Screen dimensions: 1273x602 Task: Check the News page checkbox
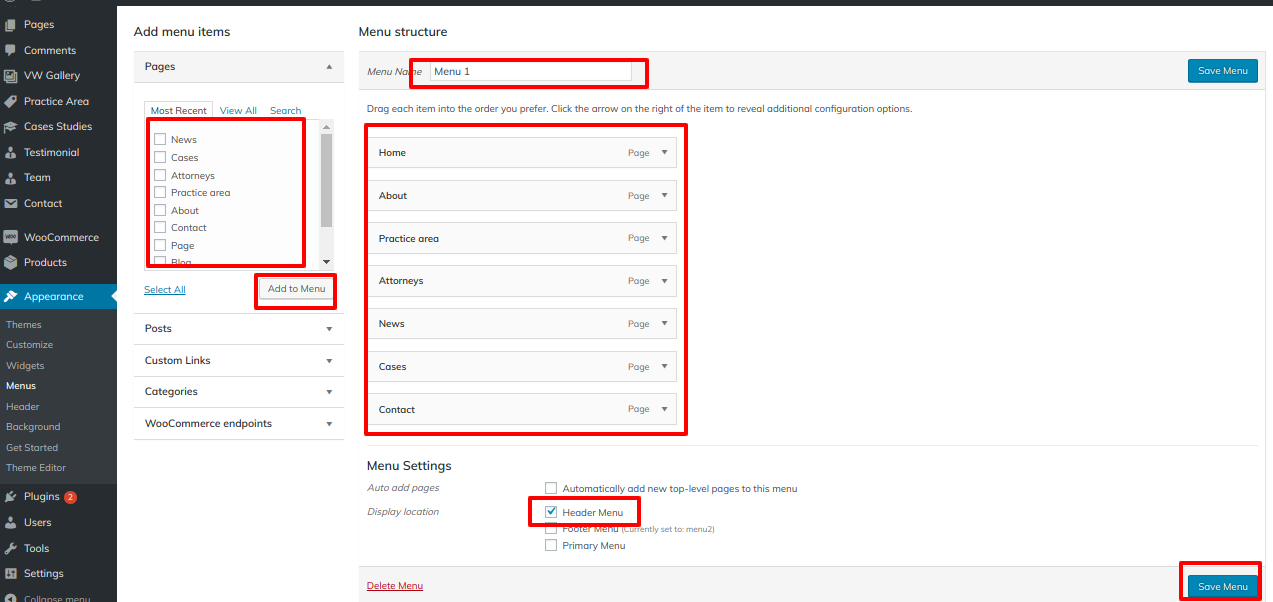160,140
